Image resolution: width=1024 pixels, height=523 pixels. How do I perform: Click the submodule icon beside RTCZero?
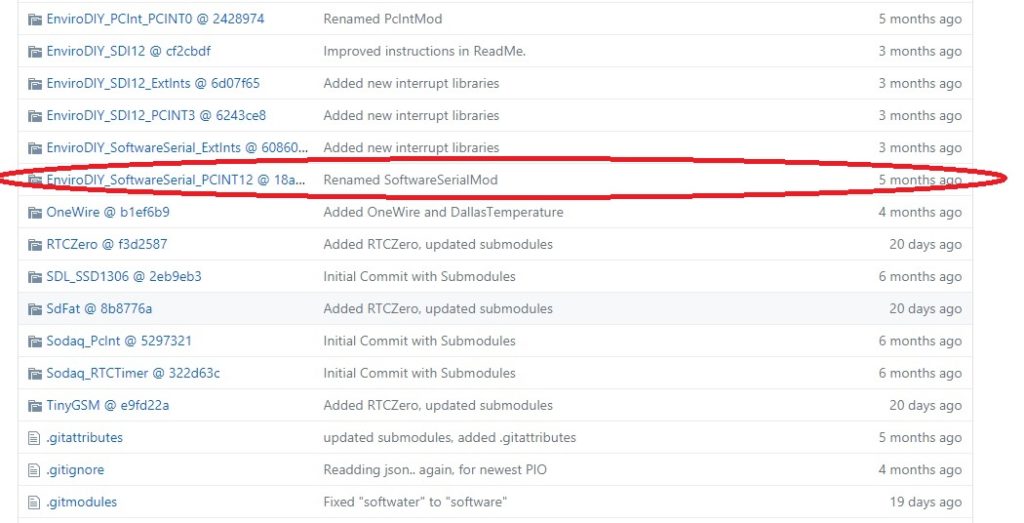35,244
